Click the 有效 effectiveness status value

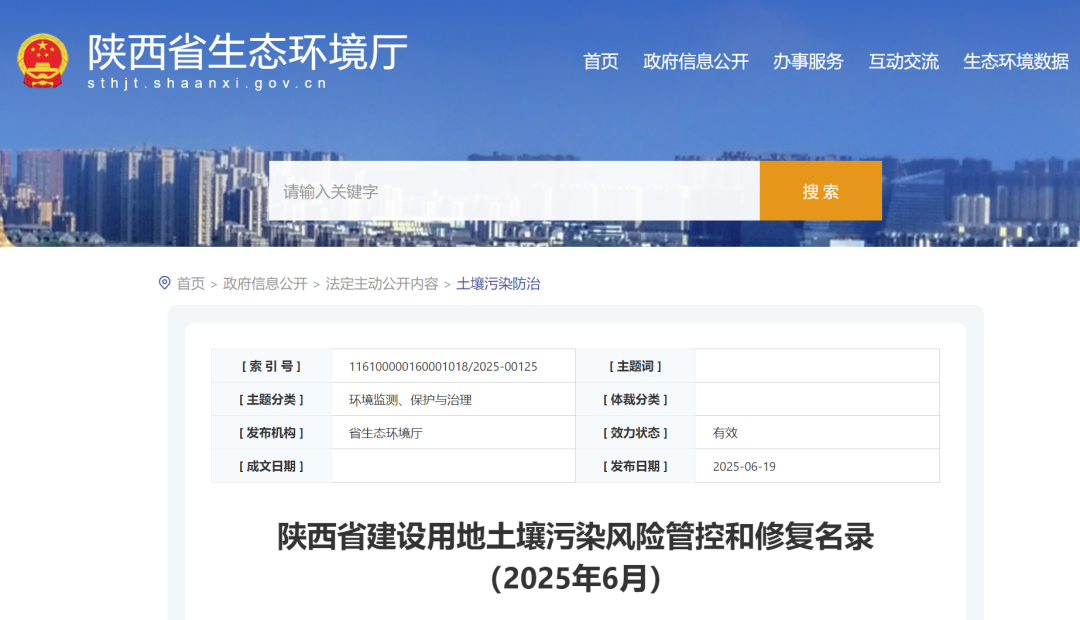[x=723, y=432]
